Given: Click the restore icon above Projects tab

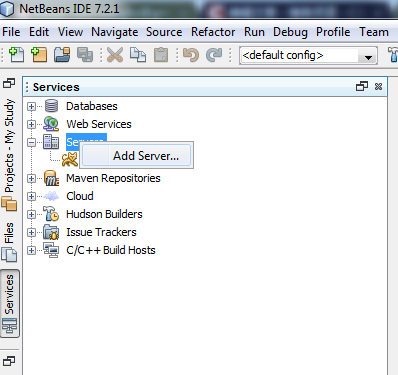Looking at the screenshot, I should point(9,83).
